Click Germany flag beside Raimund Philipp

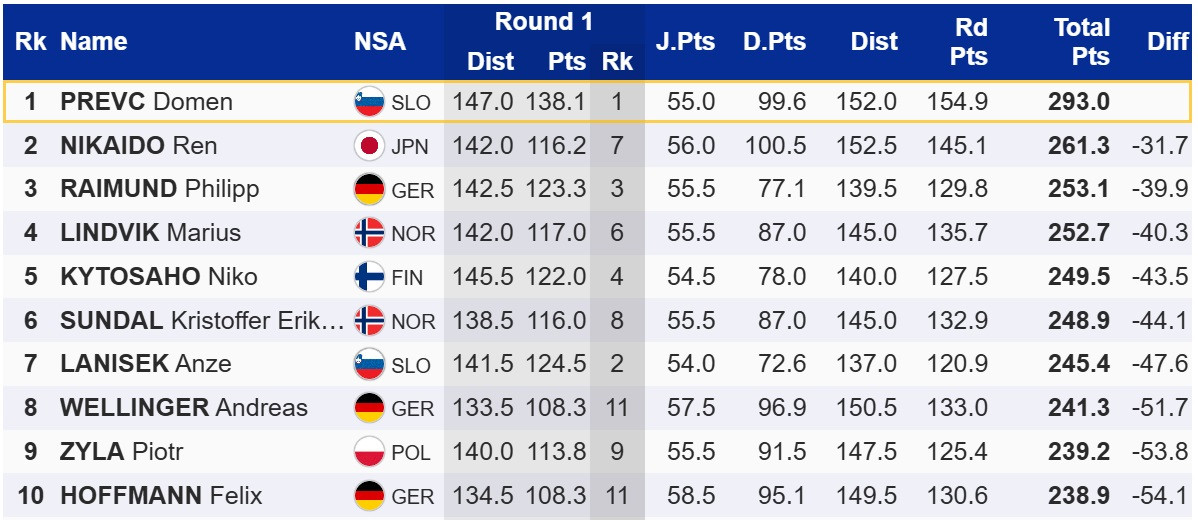pyautogui.click(x=369, y=189)
